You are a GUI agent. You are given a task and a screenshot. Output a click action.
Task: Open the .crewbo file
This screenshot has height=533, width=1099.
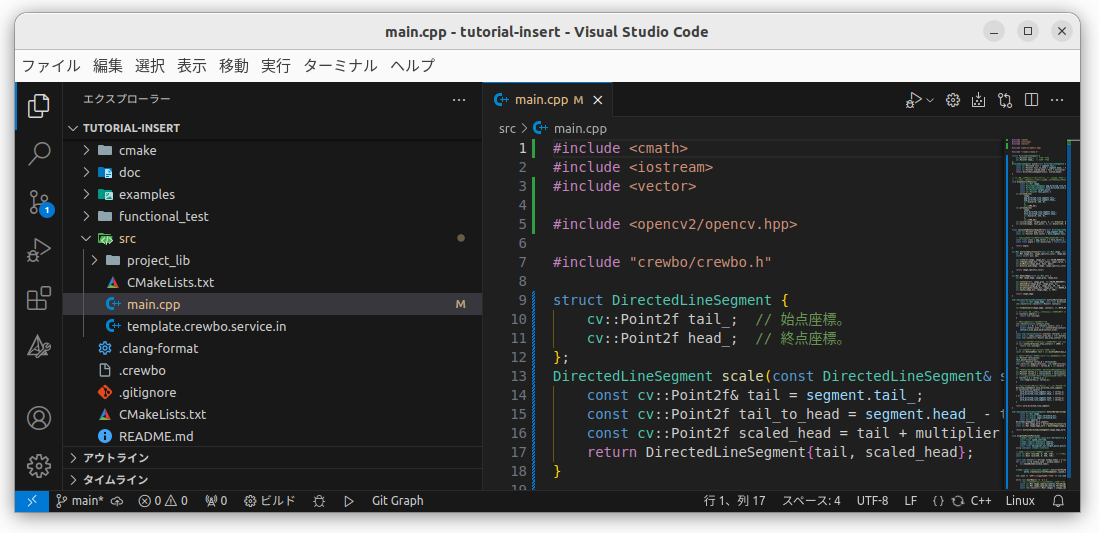click(273, 370)
